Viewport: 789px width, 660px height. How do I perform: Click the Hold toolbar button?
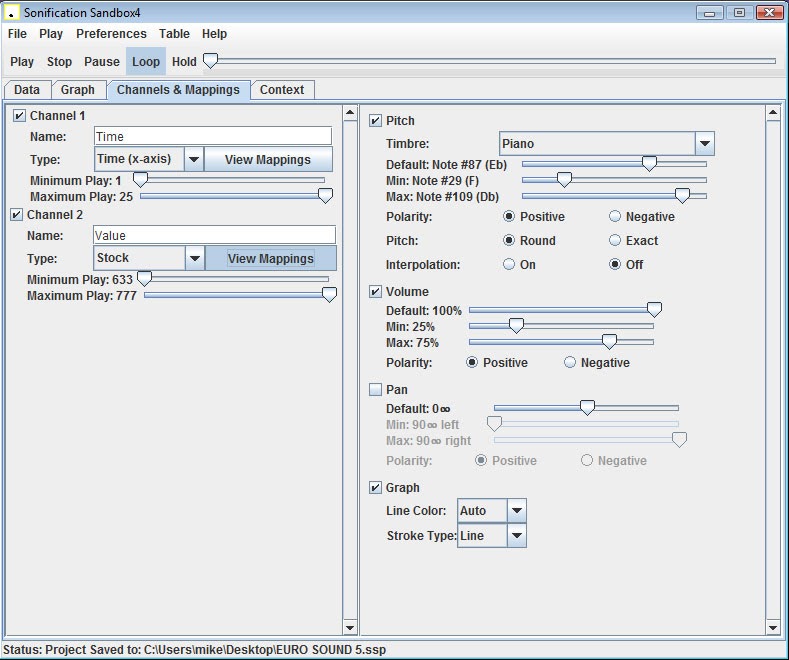(184, 62)
